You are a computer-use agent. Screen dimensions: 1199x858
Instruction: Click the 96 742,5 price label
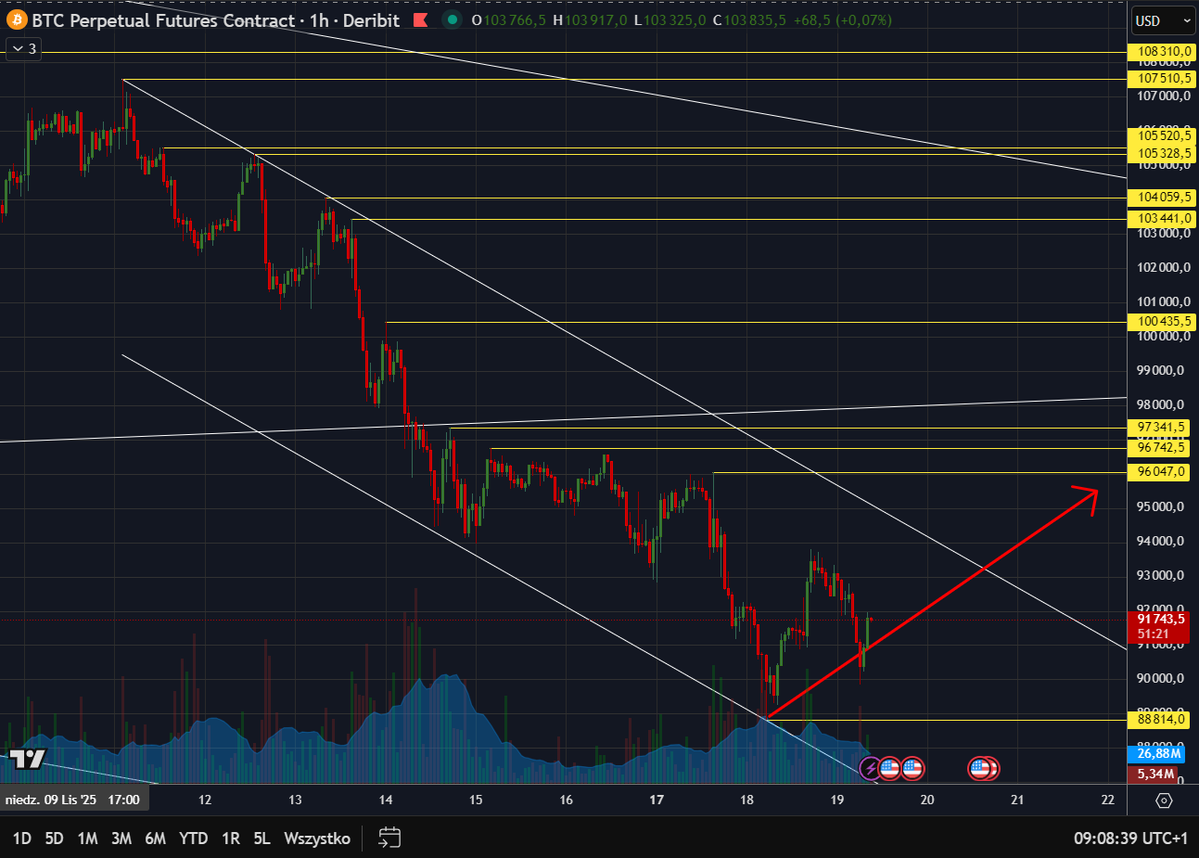pyautogui.click(x=1159, y=447)
